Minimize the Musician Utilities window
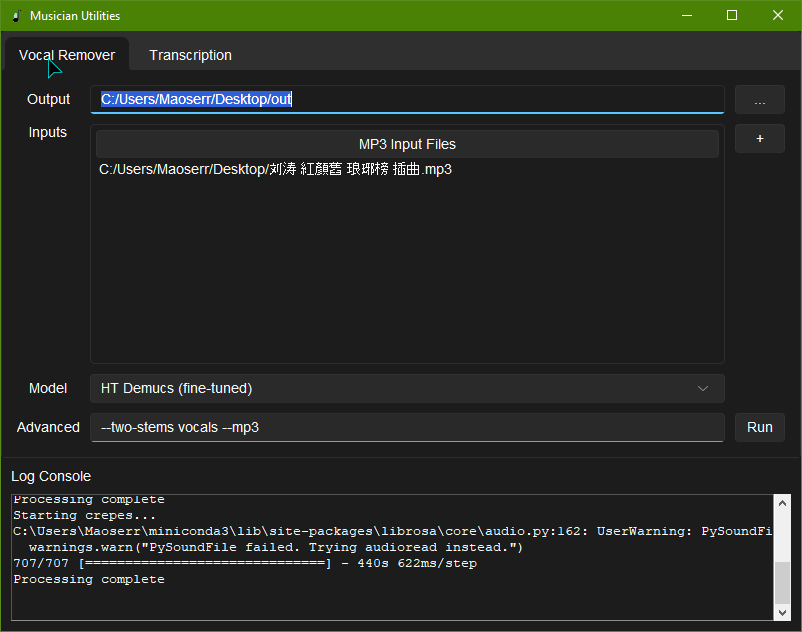 pyautogui.click(x=687, y=15)
